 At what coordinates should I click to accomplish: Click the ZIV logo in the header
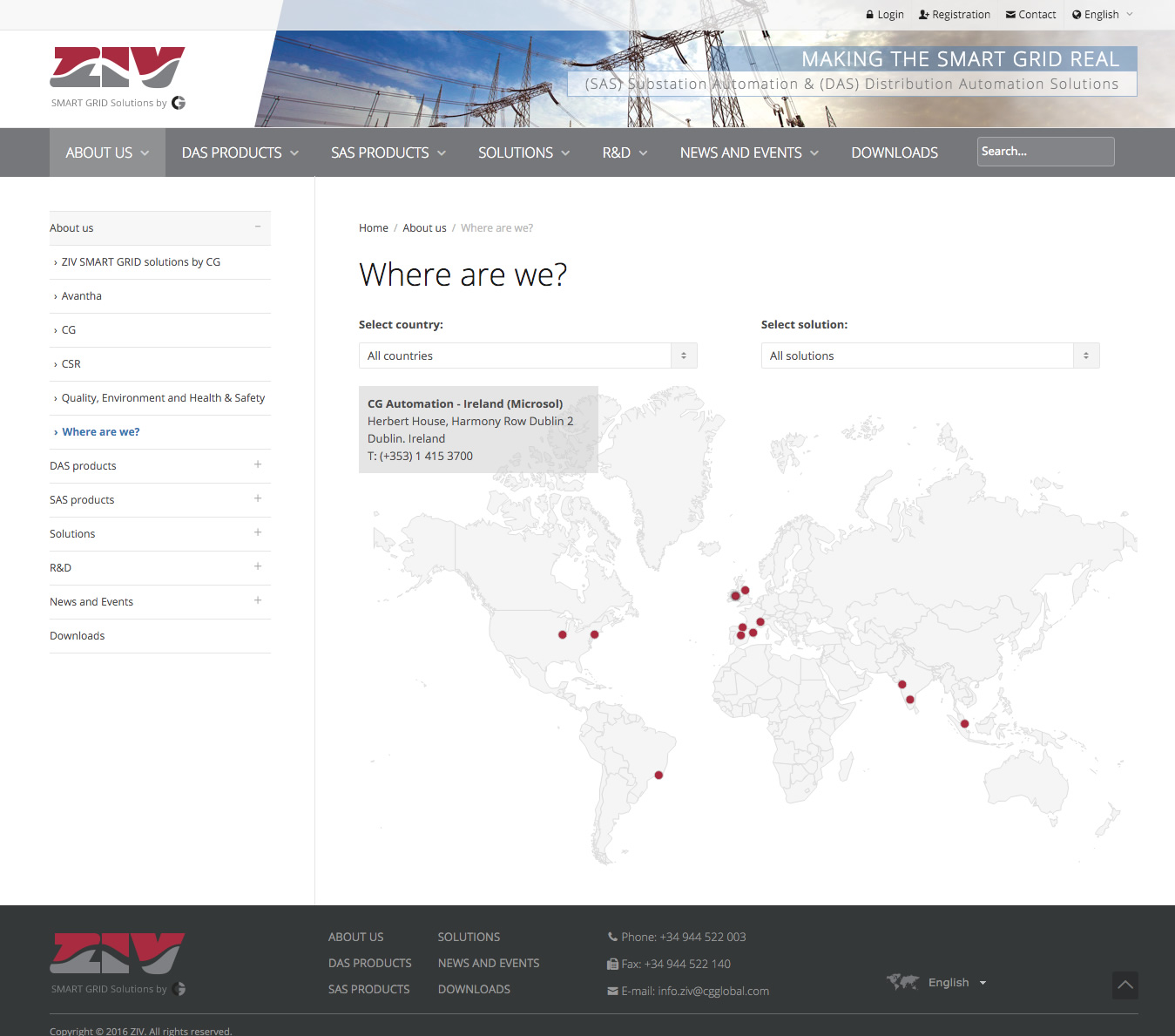118,69
